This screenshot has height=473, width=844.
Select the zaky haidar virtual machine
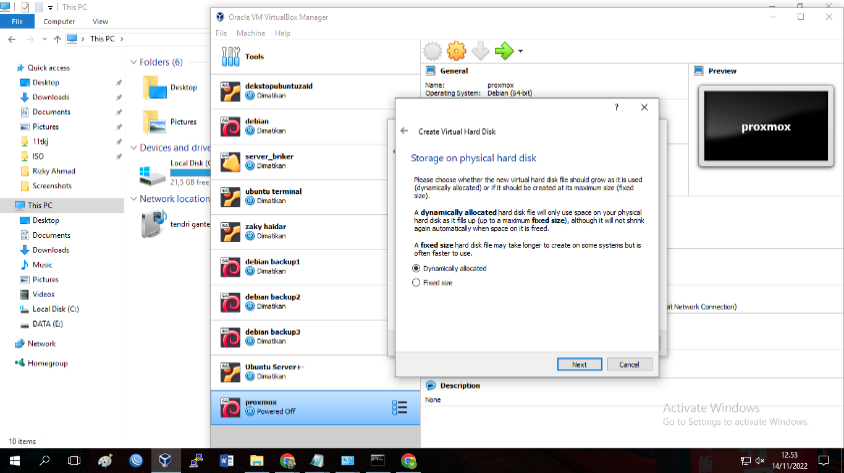pyautogui.click(x=315, y=232)
